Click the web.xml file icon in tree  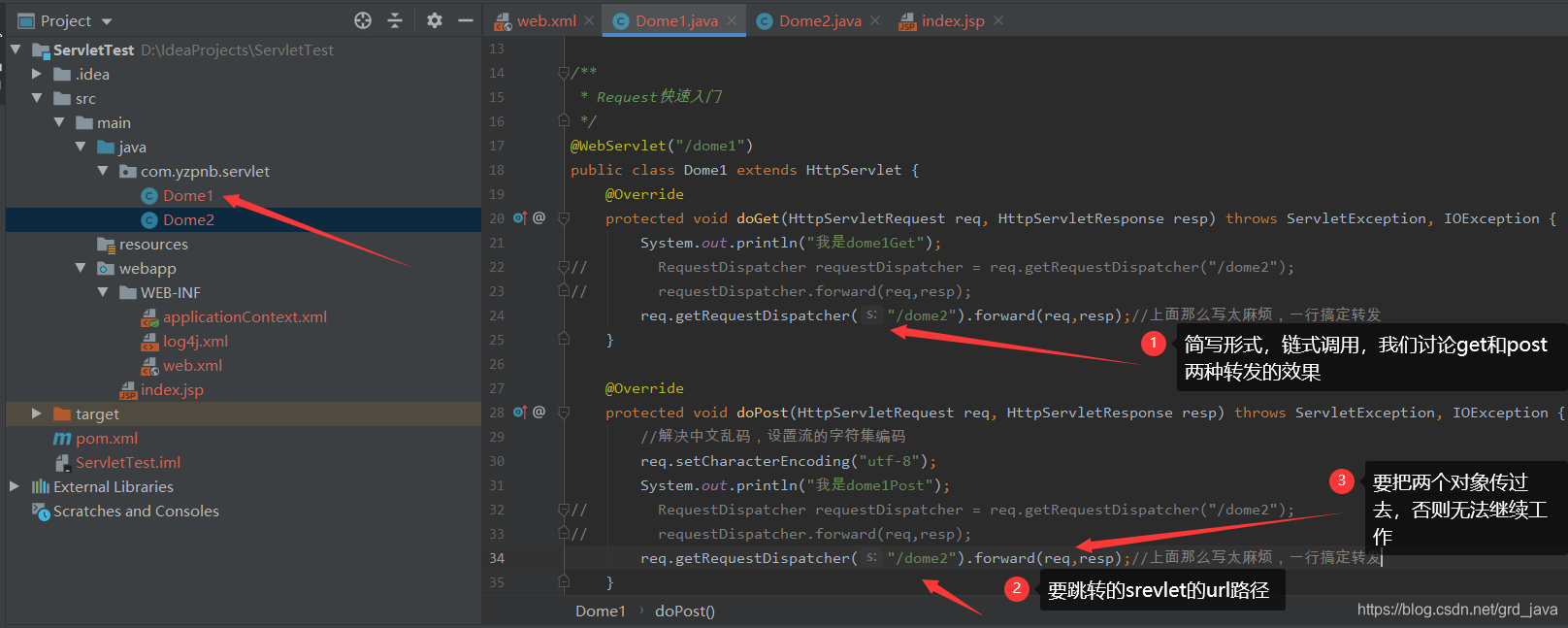pos(149,366)
